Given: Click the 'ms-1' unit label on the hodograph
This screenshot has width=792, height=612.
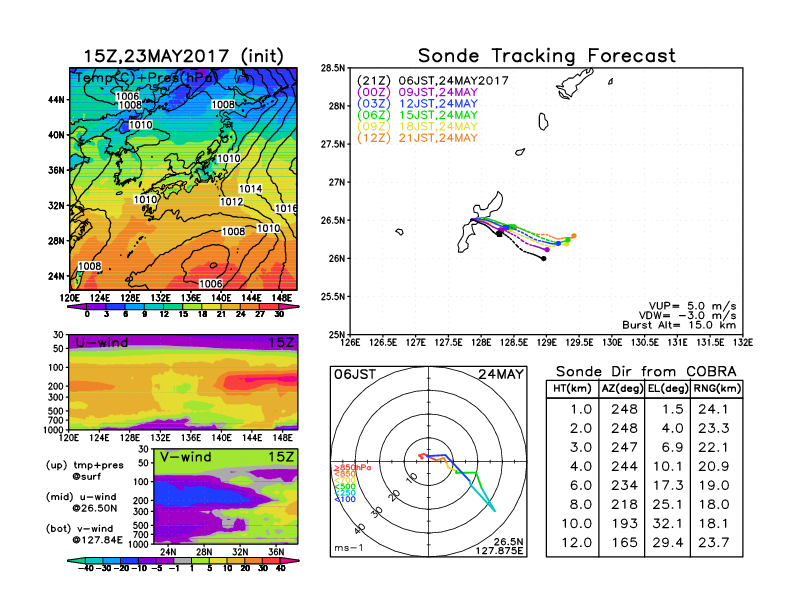Looking at the screenshot, I should [349, 548].
